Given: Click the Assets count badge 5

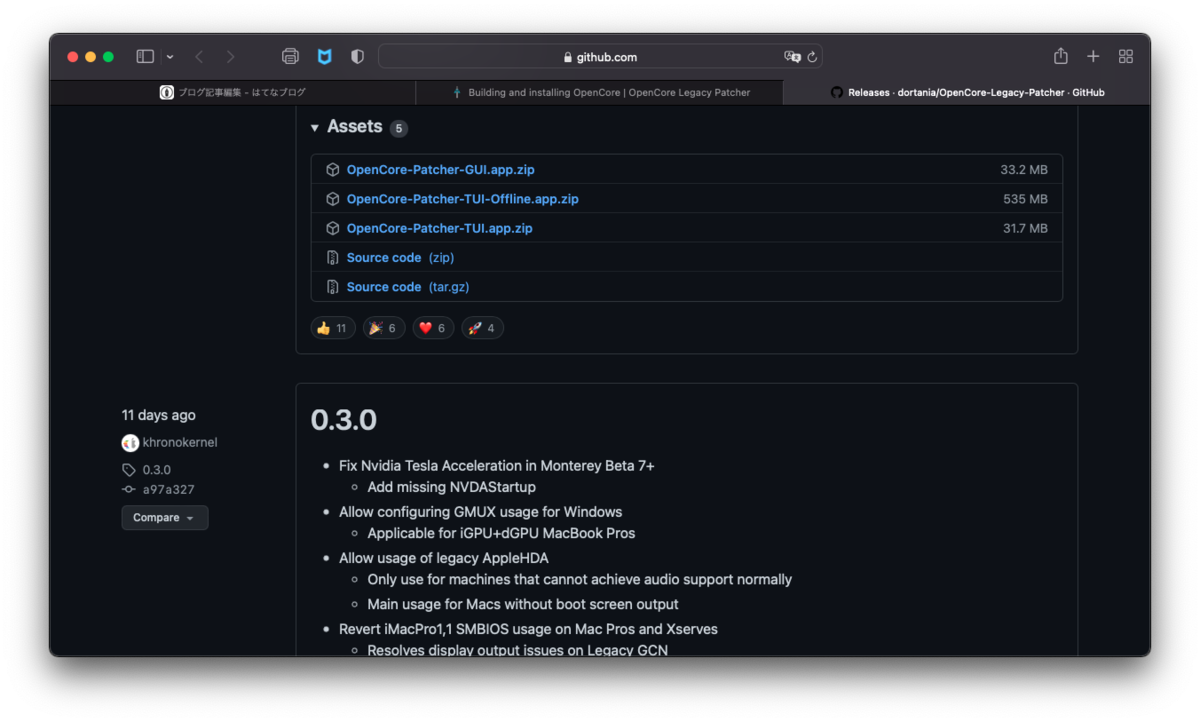Looking at the screenshot, I should (x=399, y=128).
